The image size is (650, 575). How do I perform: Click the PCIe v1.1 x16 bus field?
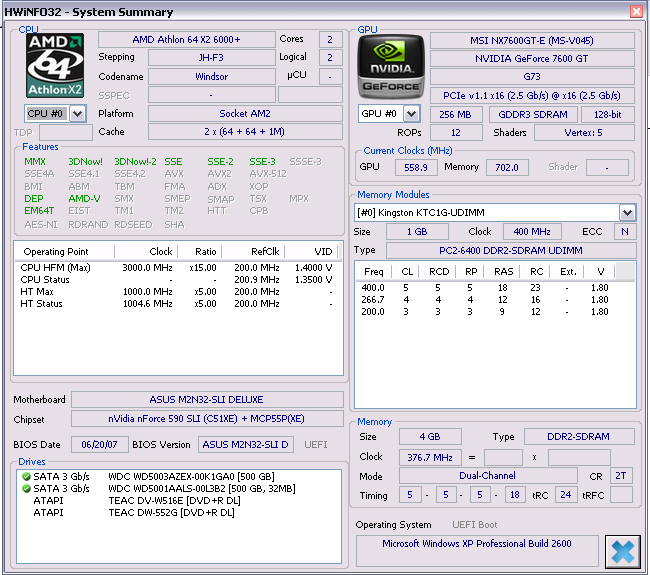coord(532,96)
